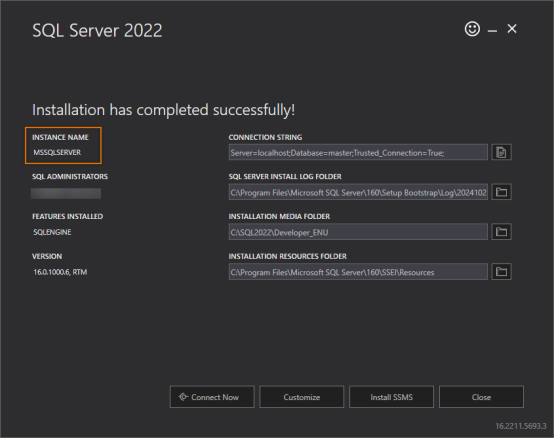Open the installation resources folder icon
The width and height of the screenshot is (554, 438).
click(x=501, y=272)
